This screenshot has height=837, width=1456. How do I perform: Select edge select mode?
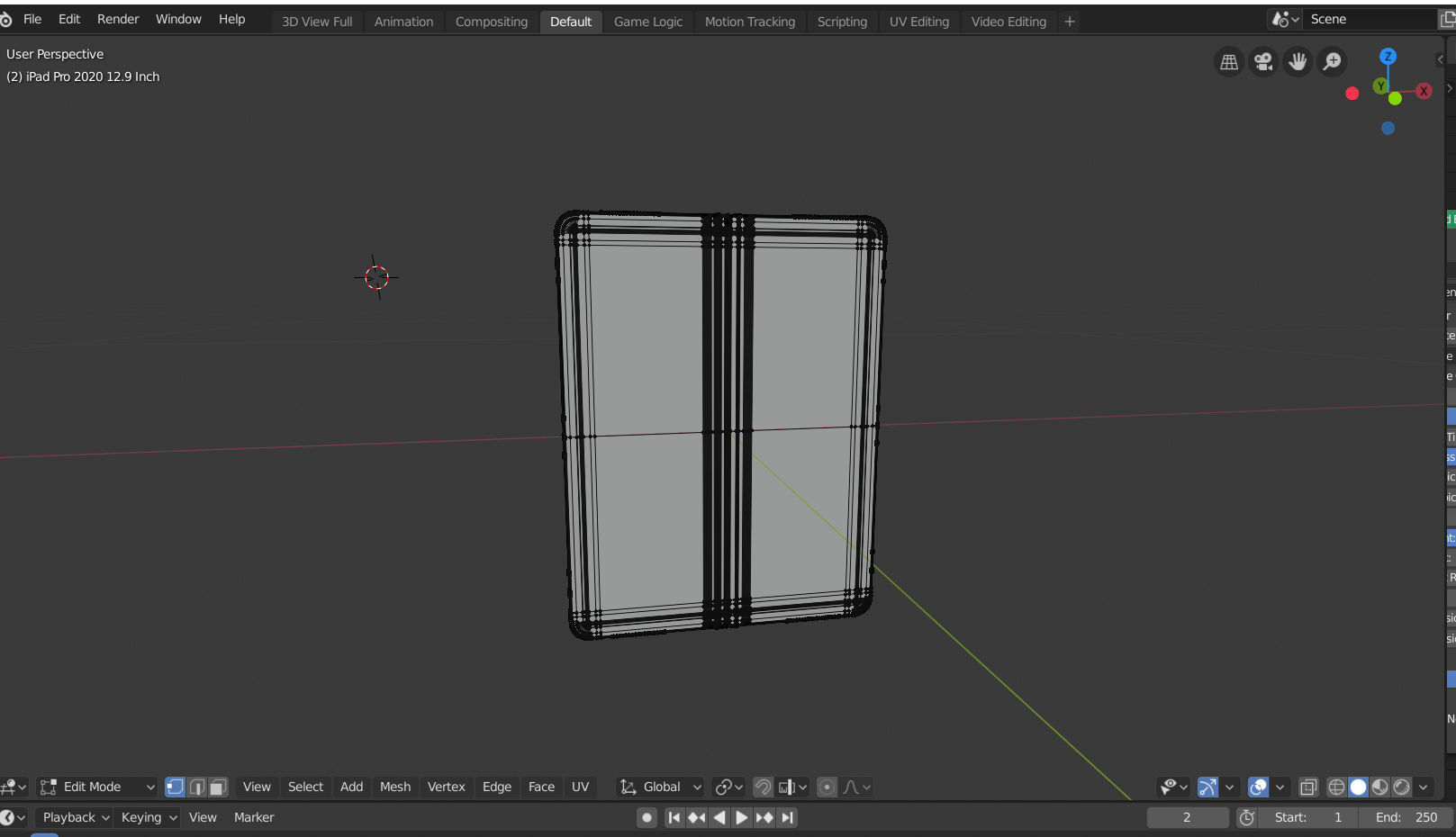click(196, 787)
